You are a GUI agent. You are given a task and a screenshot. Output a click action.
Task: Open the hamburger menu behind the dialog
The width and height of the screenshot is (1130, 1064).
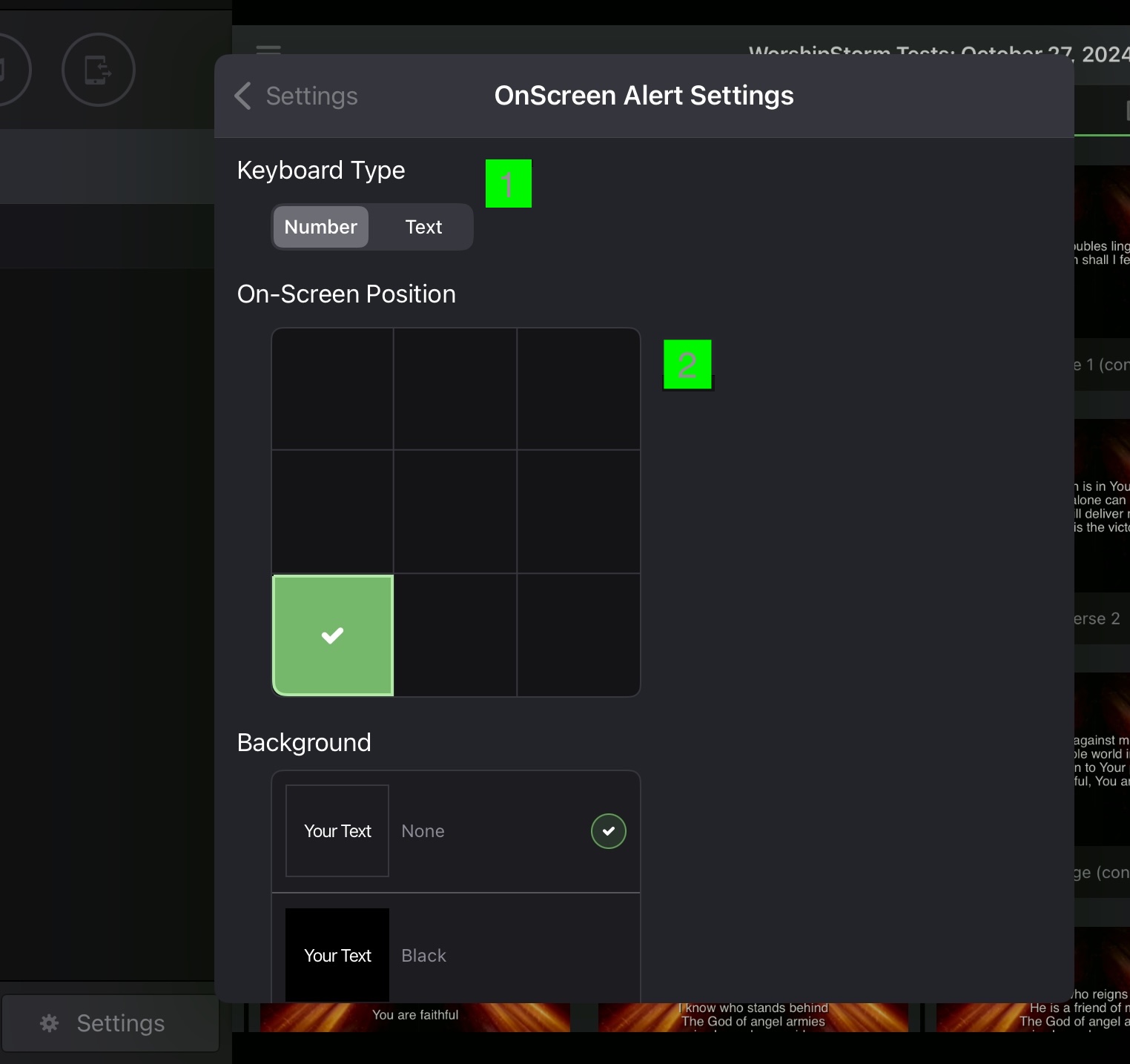(x=268, y=50)
